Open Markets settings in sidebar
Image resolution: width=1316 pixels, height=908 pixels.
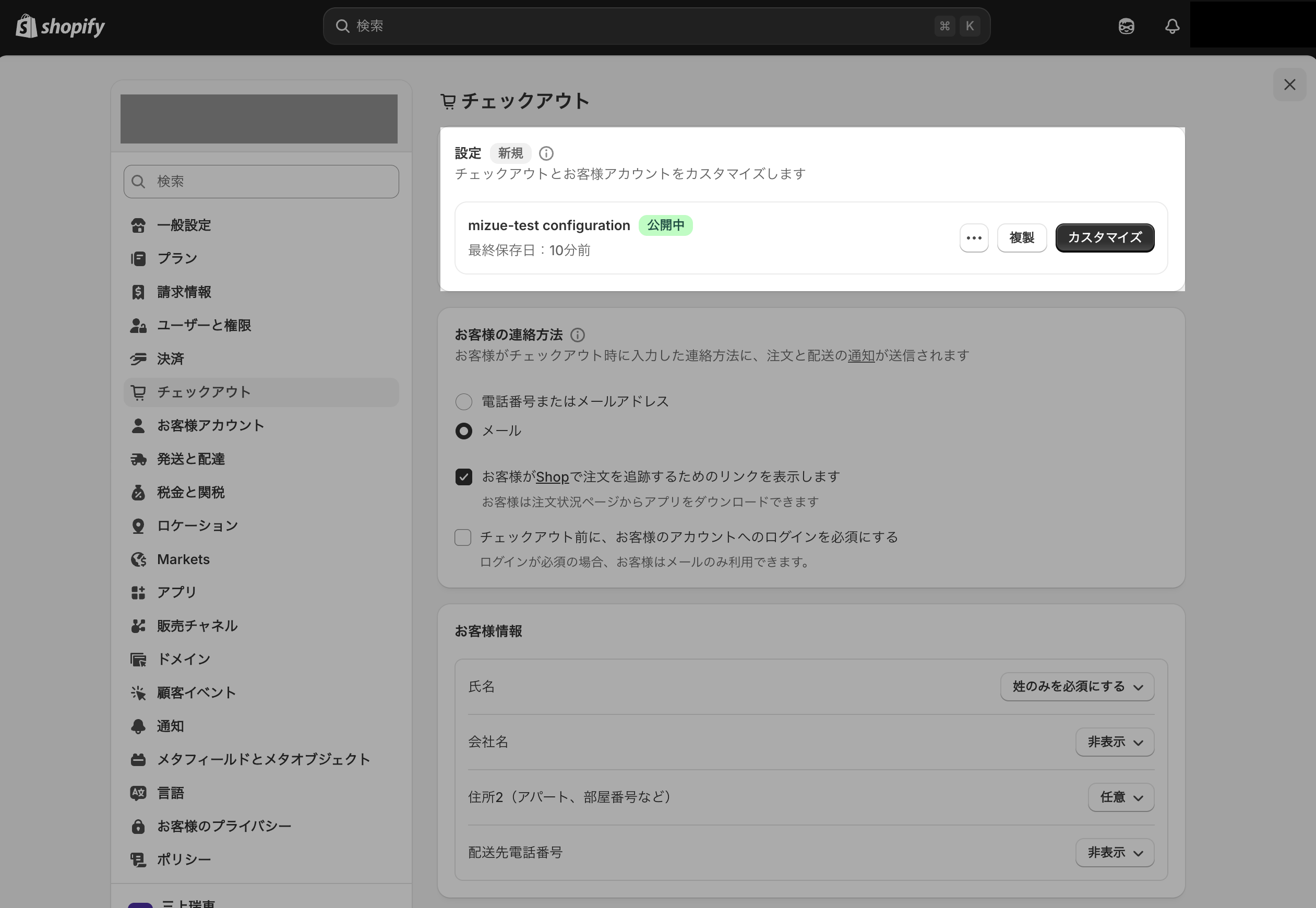[x=183, y=559]
